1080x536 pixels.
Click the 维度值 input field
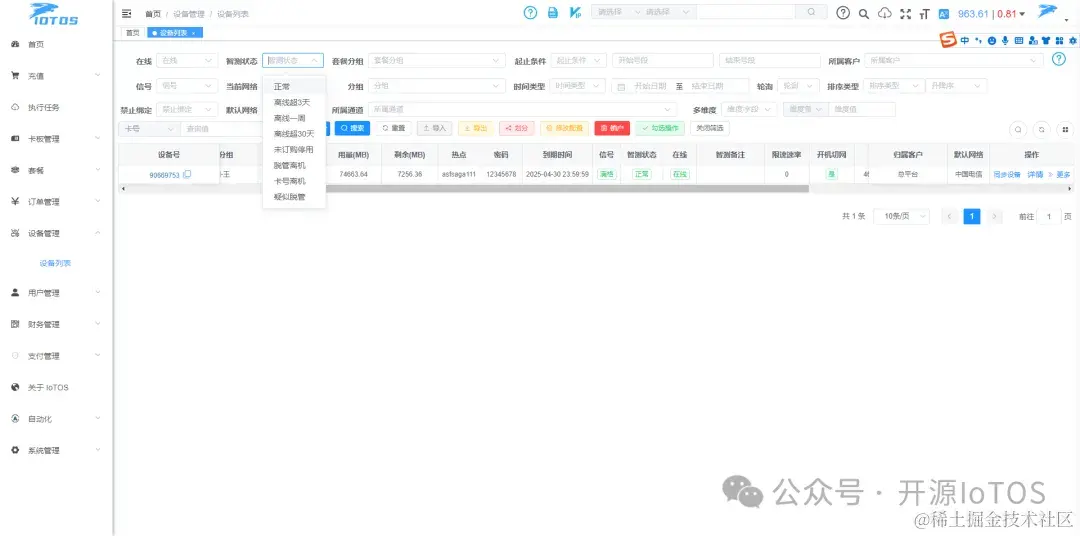coord(862,110)
